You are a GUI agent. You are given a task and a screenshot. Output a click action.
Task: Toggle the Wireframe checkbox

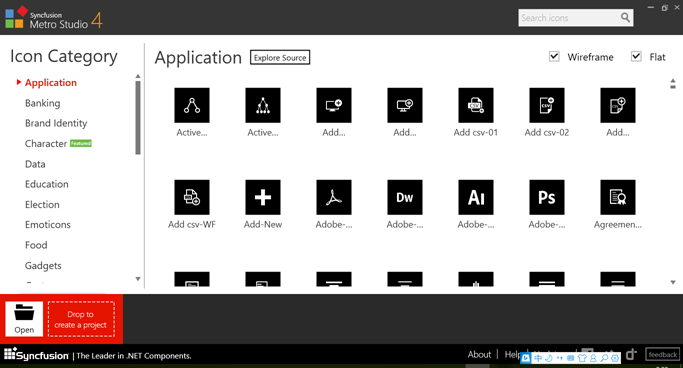click(x=554, y=57)
